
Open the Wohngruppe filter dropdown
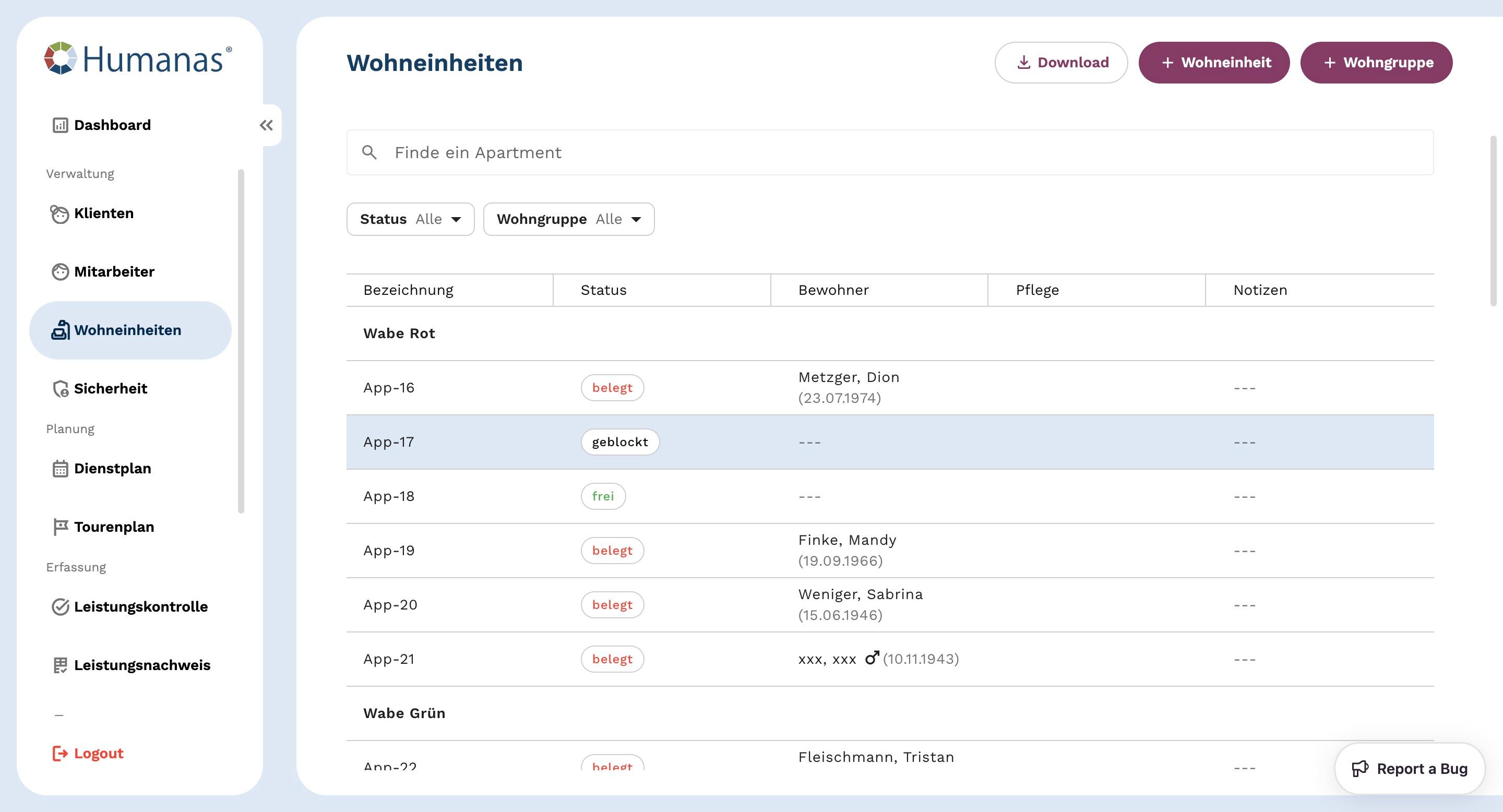click(568, 219)
